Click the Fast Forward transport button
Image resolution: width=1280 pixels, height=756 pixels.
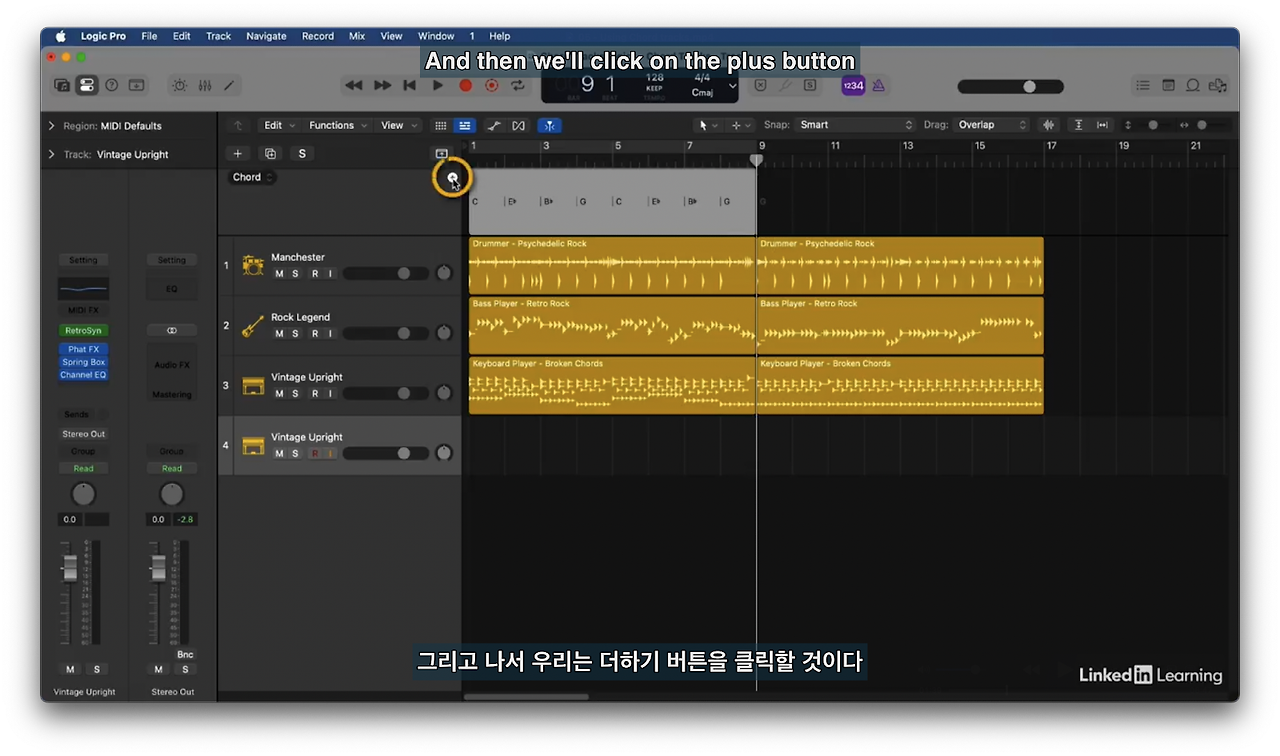click(x=382, y=86)
